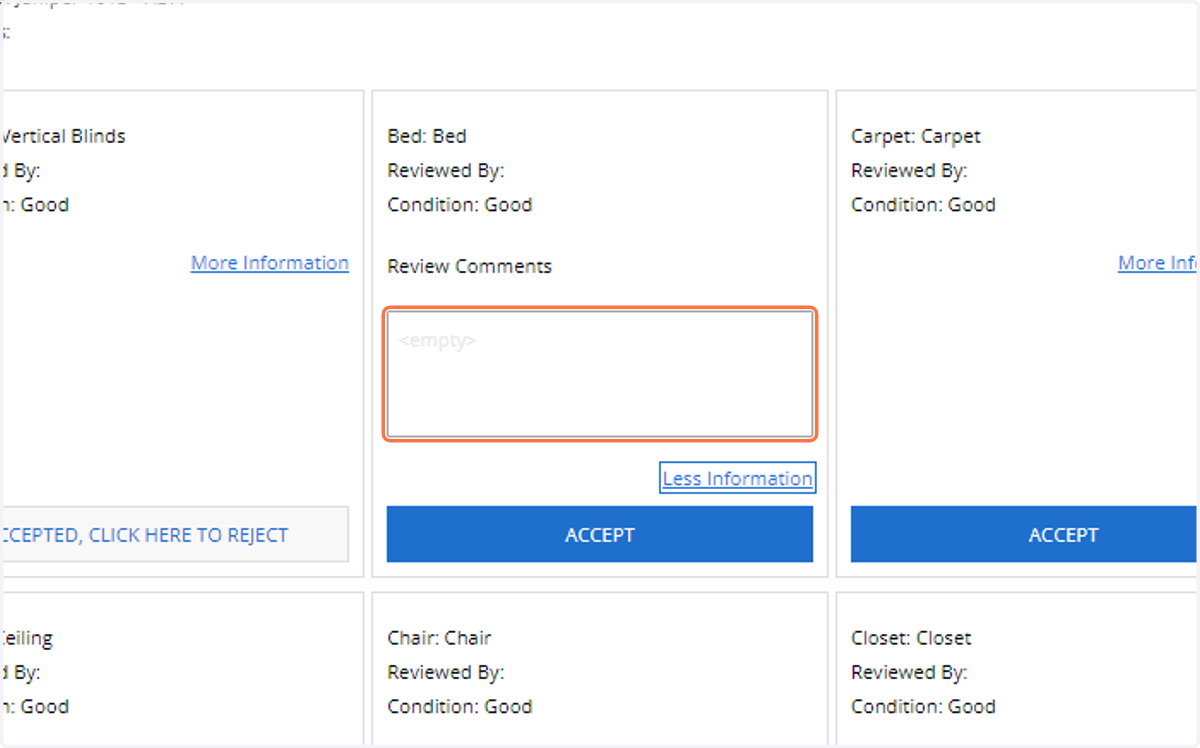Accept the Carpet item
The height and width of the screenshot is (748, 1200).
[1024, 535]
